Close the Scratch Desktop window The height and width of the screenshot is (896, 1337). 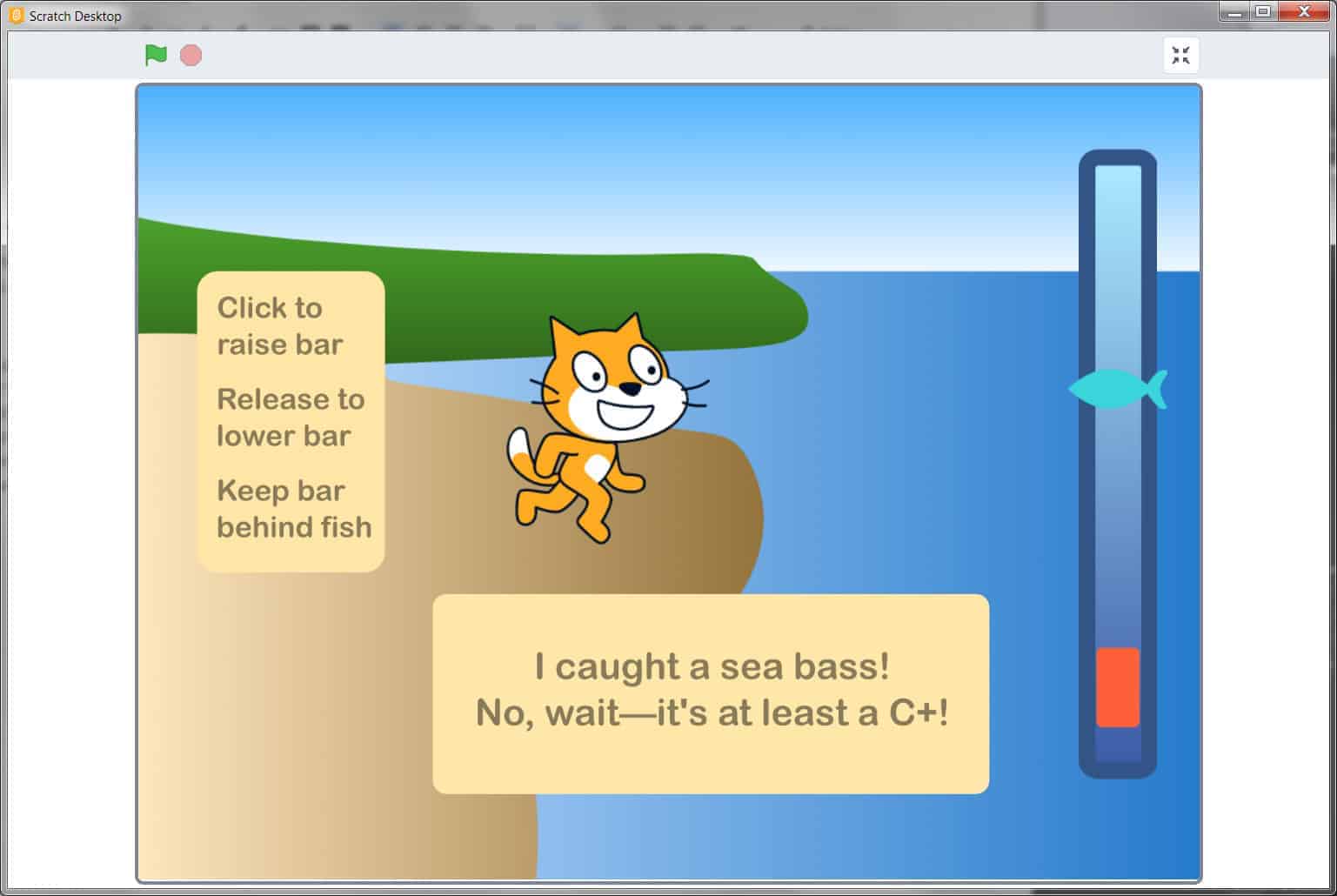1304,12
